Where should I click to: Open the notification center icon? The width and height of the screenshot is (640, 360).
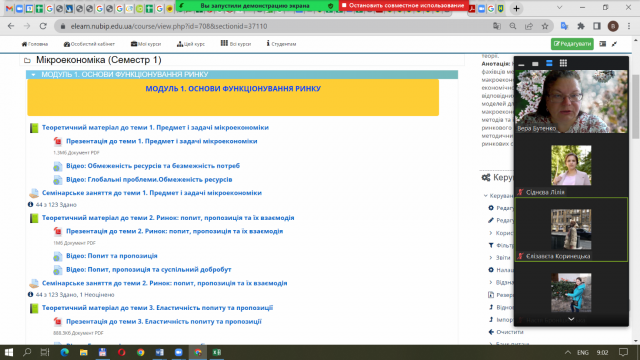point(623,352)
